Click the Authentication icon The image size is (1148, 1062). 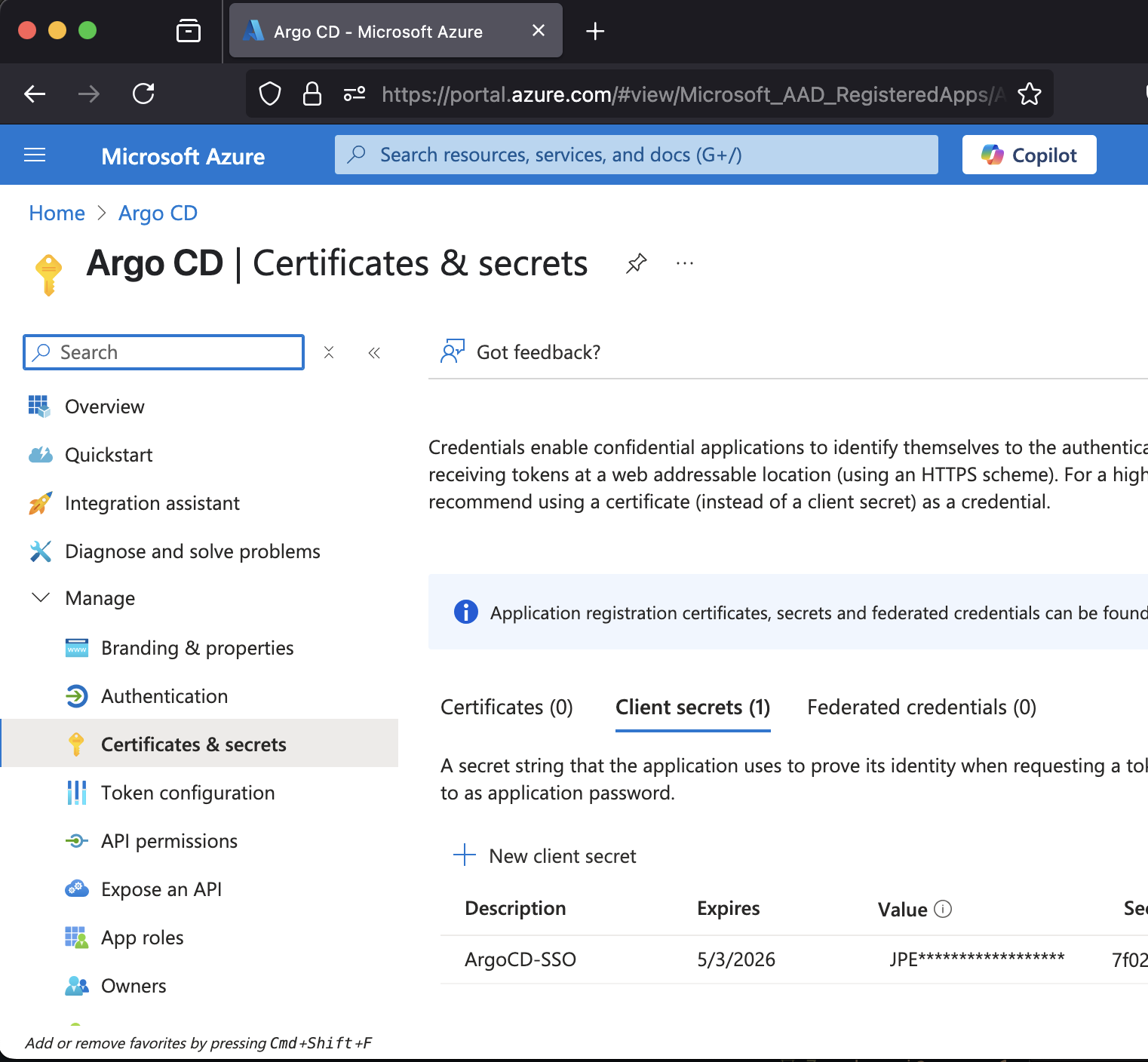[x=76, y=696]
